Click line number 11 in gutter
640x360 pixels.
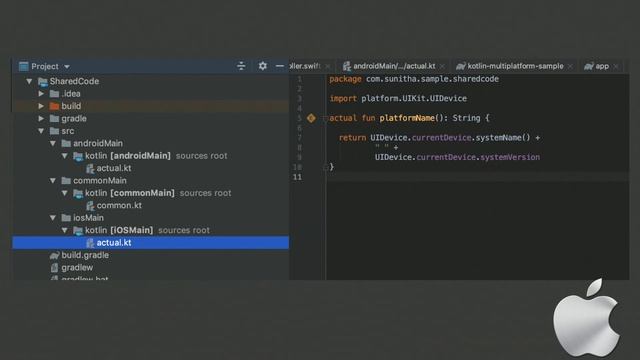(297, 177)
